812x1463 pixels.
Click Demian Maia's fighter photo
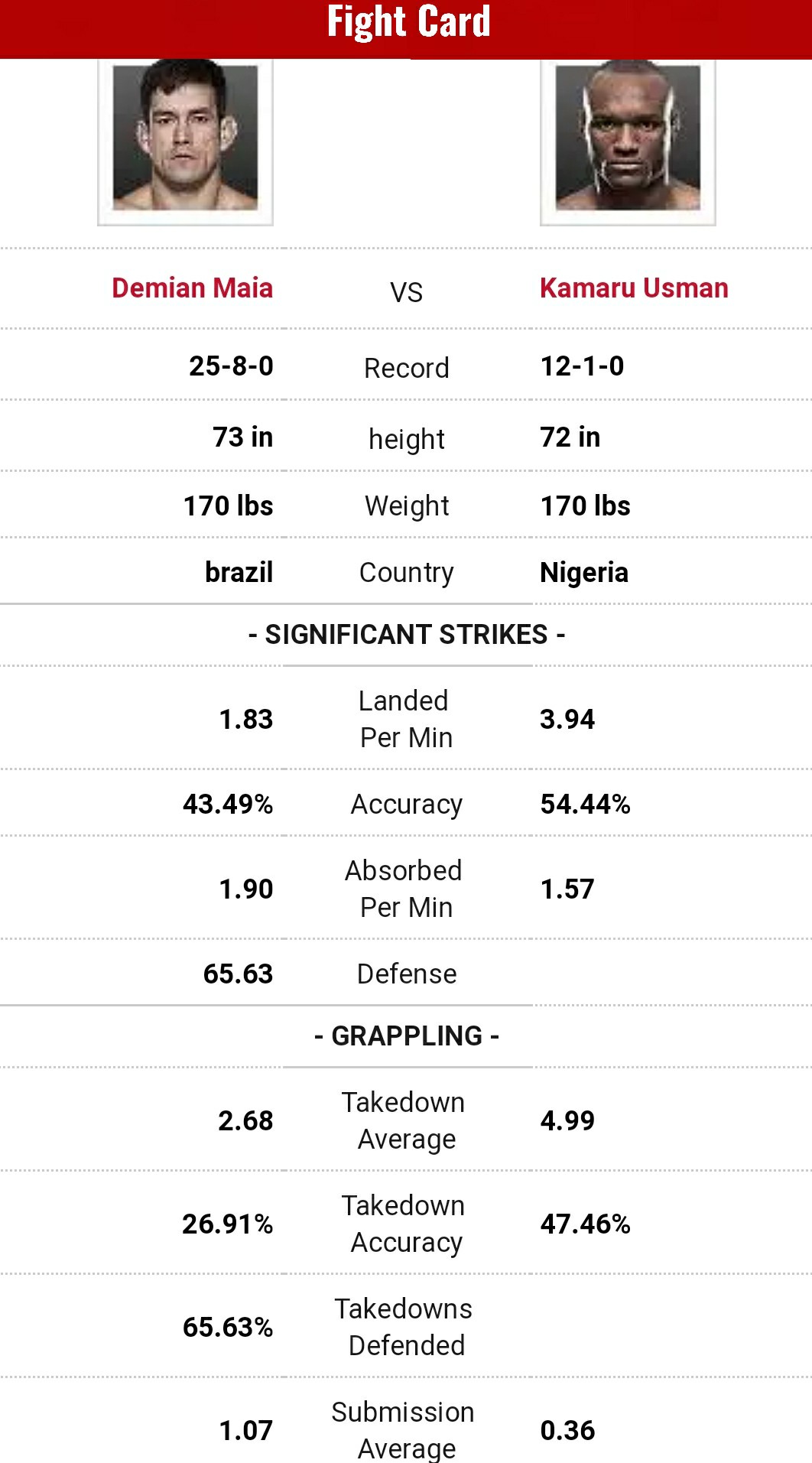tap(185, 138)
